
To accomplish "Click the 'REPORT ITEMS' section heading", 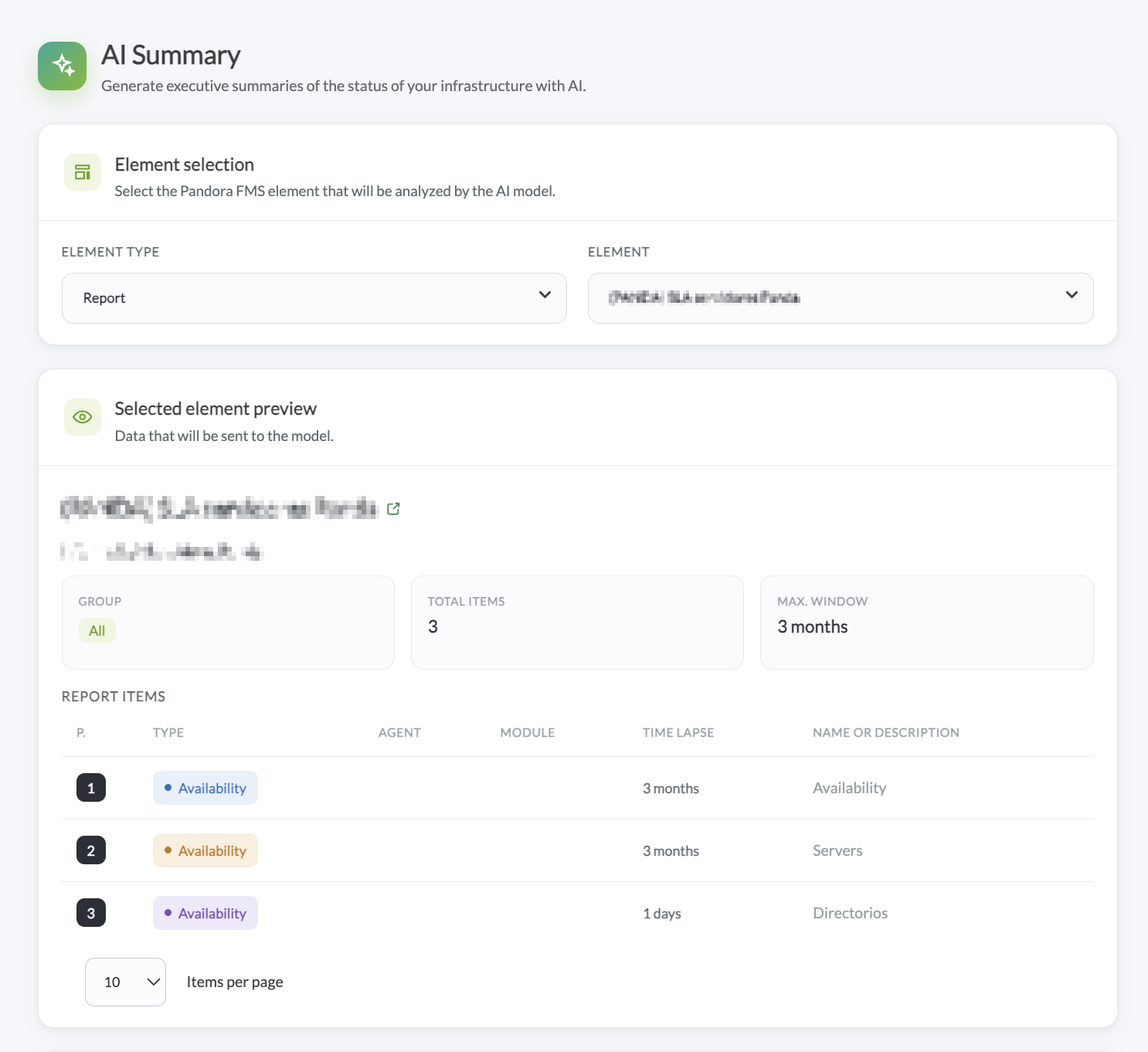I will 114,697.
